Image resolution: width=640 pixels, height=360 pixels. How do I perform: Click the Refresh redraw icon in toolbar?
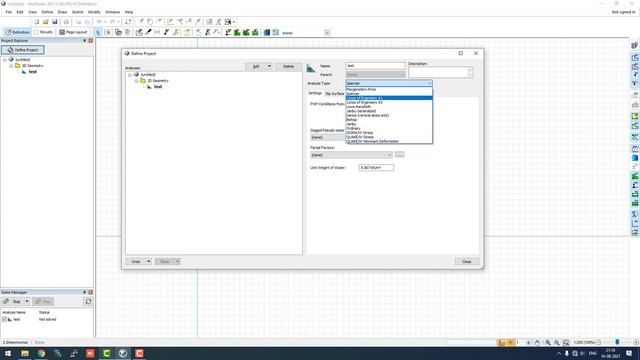pyautogui.click(x=128, y=22)
